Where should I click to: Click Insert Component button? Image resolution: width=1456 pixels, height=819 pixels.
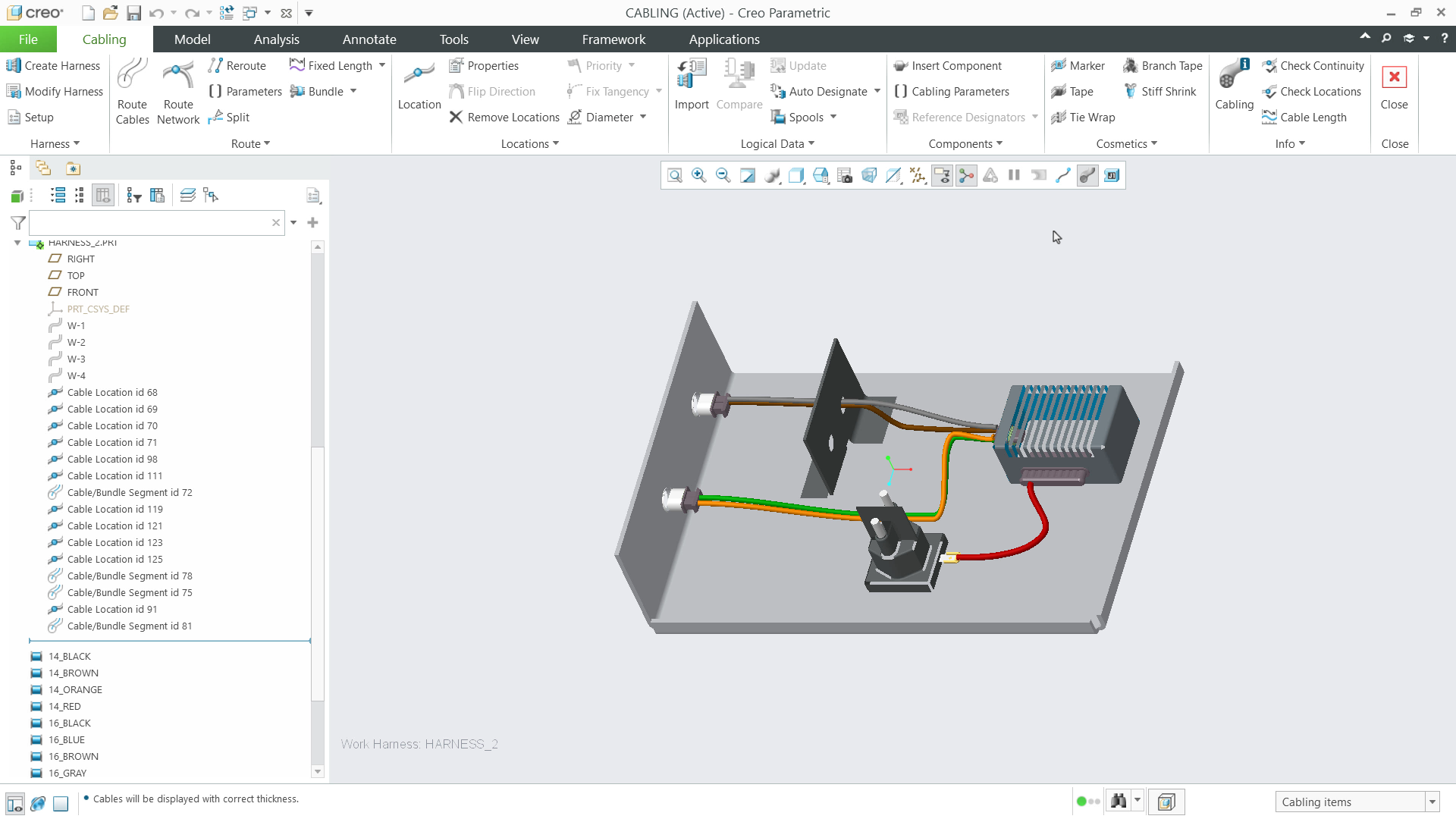click(x=948, y=66)
